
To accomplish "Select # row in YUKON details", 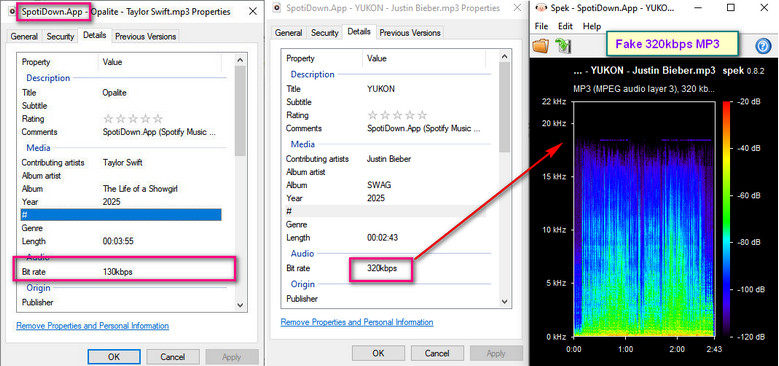I will pyautogui.click(x=385, y=211).
